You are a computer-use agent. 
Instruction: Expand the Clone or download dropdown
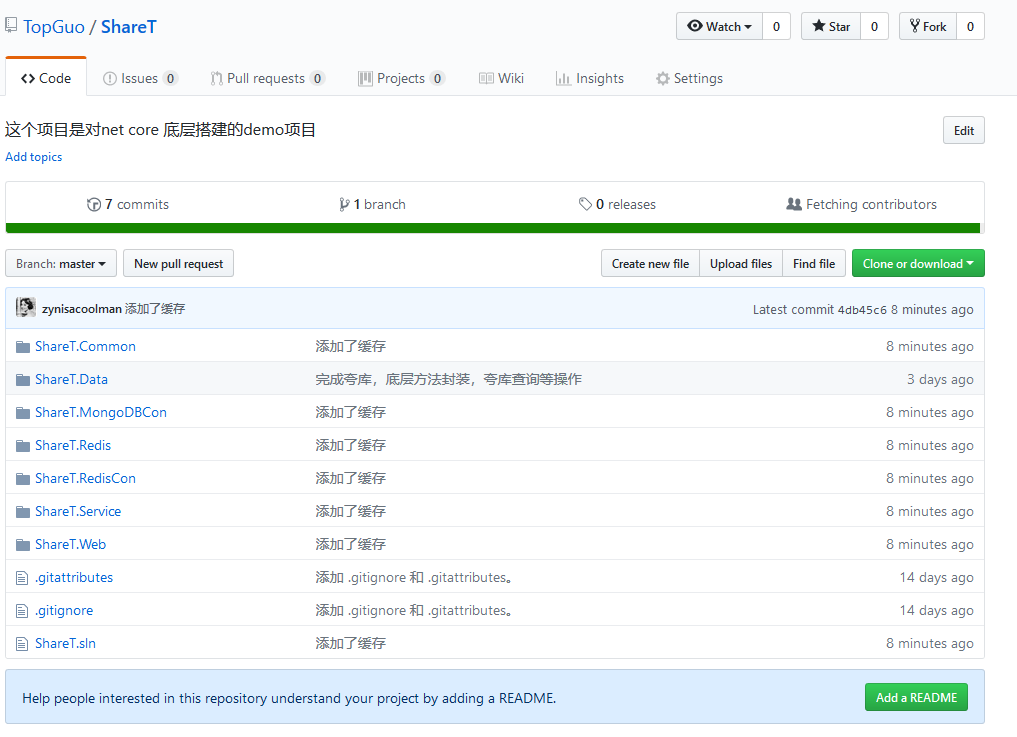(918, 263)
